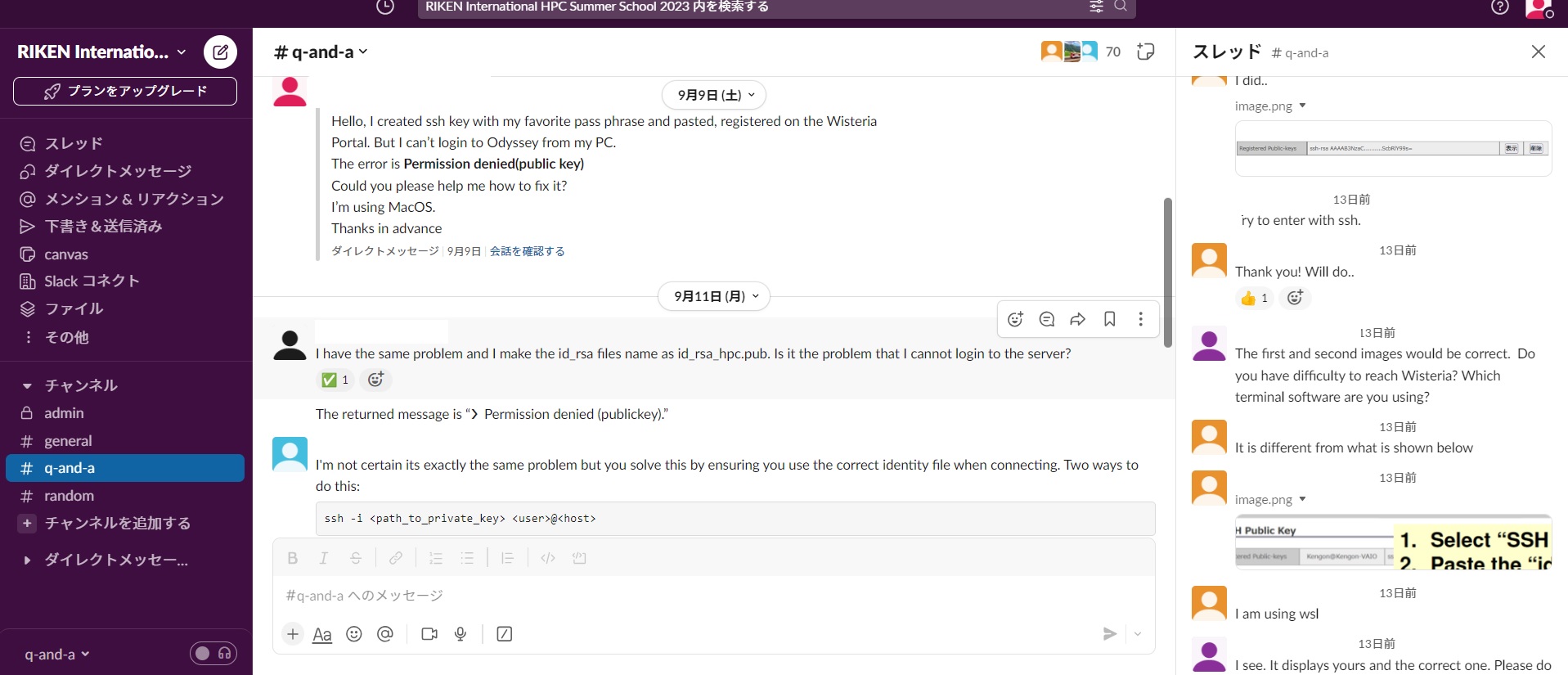Insert a link in composer
The height and width of the screenshot is (675, 1568).
[x=396, y=558]
